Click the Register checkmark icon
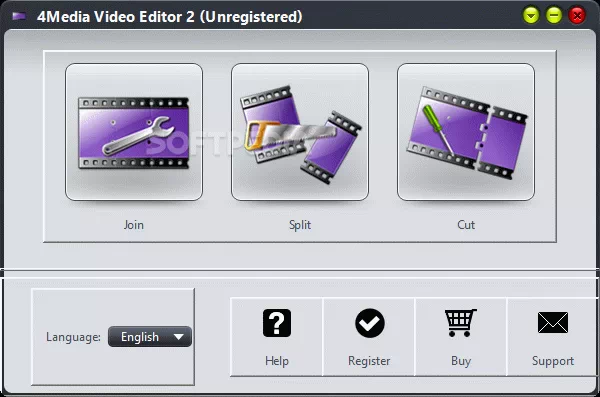The image size is (600, 397). (369, 323)
